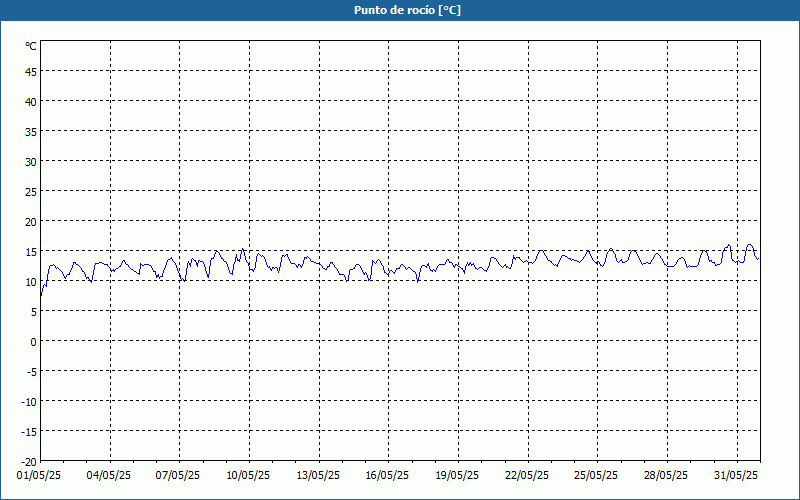The height and width of the screenshot is (500, 800).
Task: Click the x-axis date 28/05/25
Action: pyautogui.click(x=666, y=476)
